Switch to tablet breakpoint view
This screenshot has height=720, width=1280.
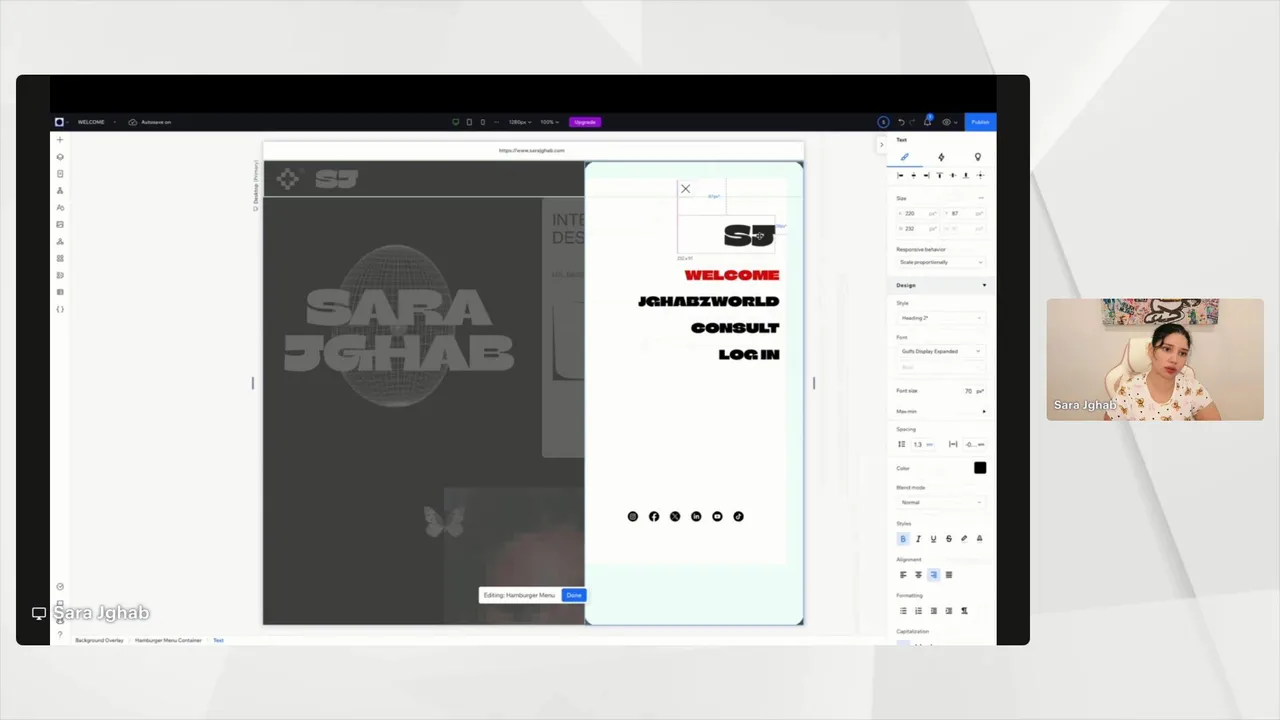pos(469,122)
